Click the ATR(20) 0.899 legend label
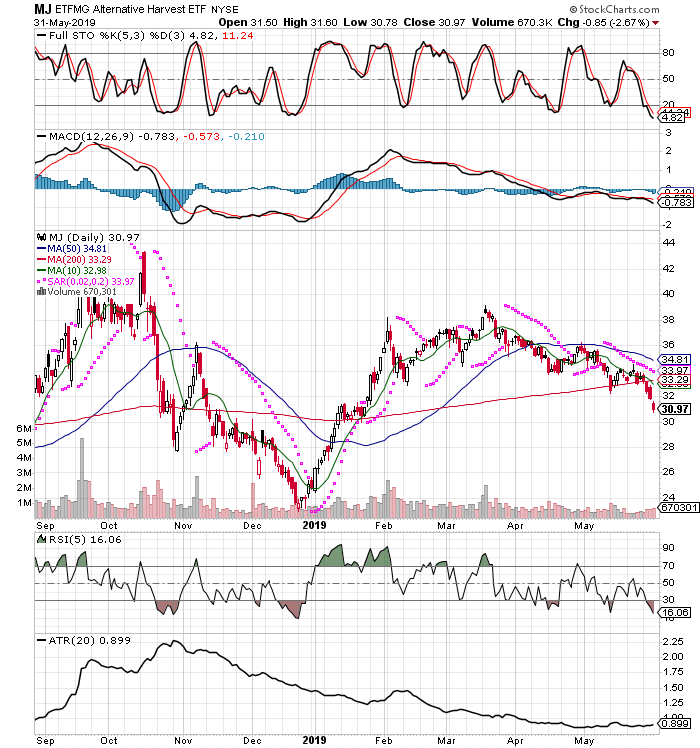 point(90,640)
